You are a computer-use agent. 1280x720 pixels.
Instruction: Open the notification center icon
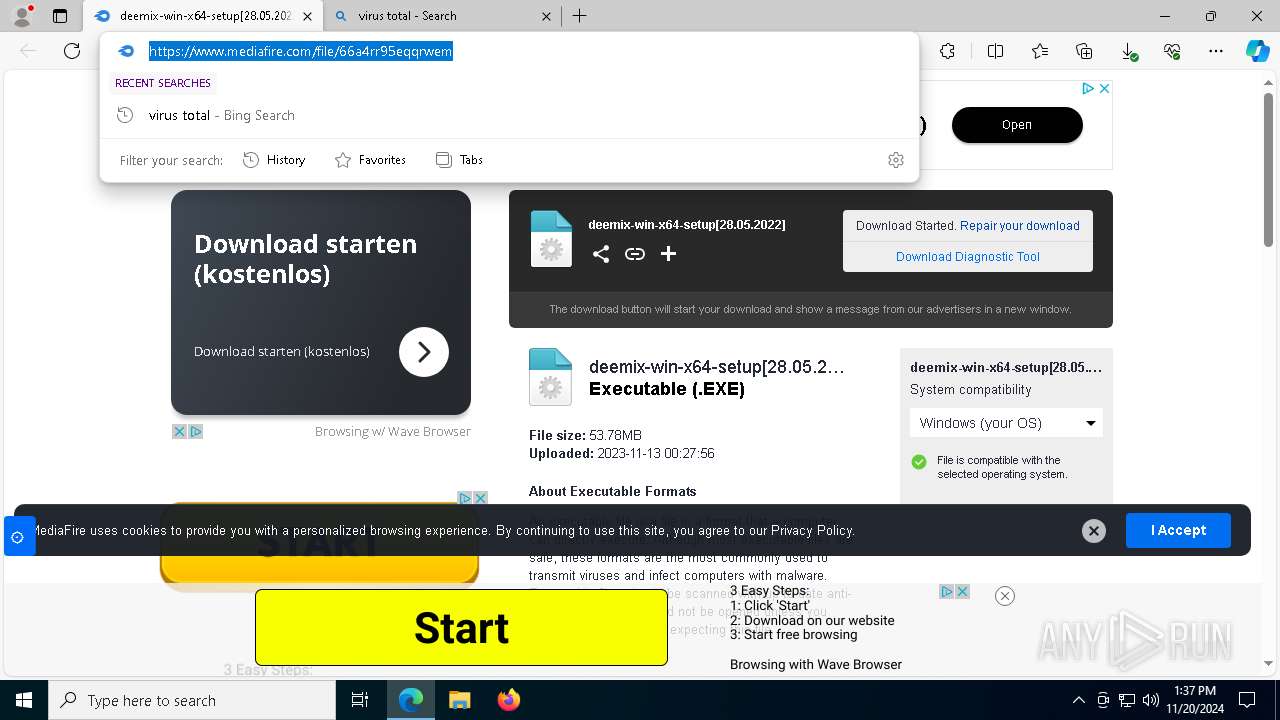click(x=1247, y=700)
